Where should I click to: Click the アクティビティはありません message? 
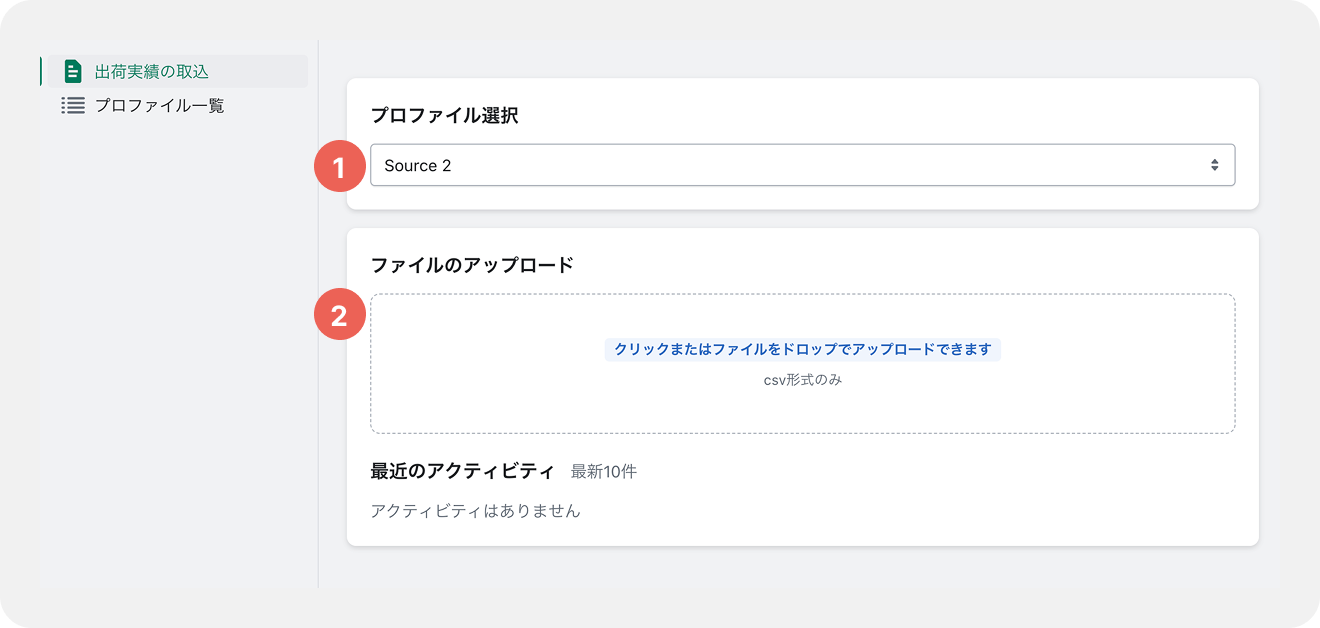coord(475,511)
